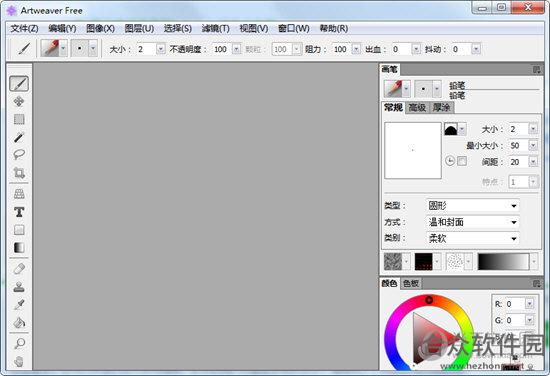The image size is (550, 376).
Task: Click the brush panel 大小 input field
Action: (519, 129)
